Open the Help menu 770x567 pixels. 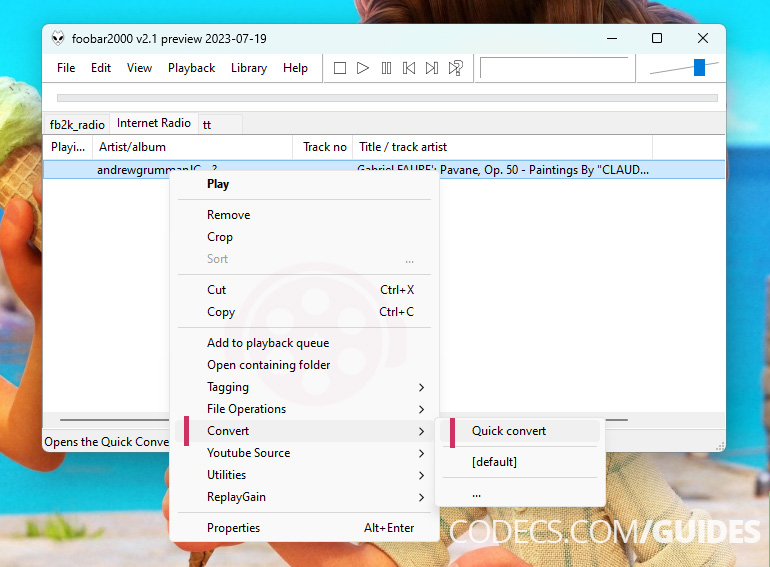click(295, 68)
